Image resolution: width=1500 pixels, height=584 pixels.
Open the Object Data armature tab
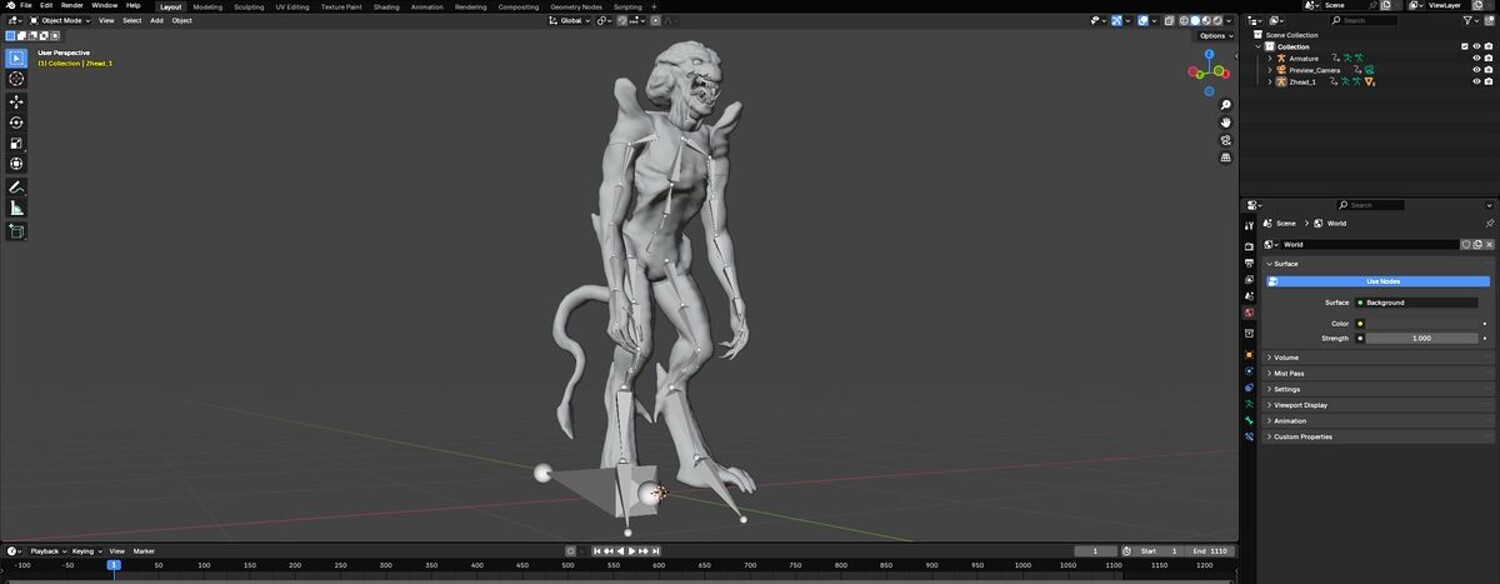tap(1249, 404)
